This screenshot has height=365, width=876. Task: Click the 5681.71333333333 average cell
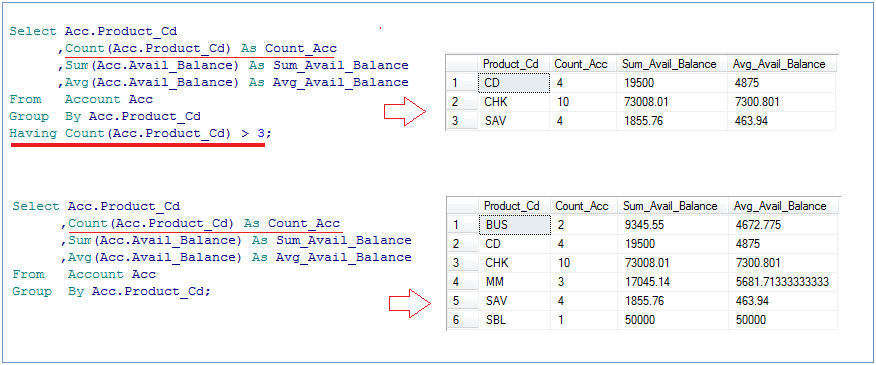(784, 282)
